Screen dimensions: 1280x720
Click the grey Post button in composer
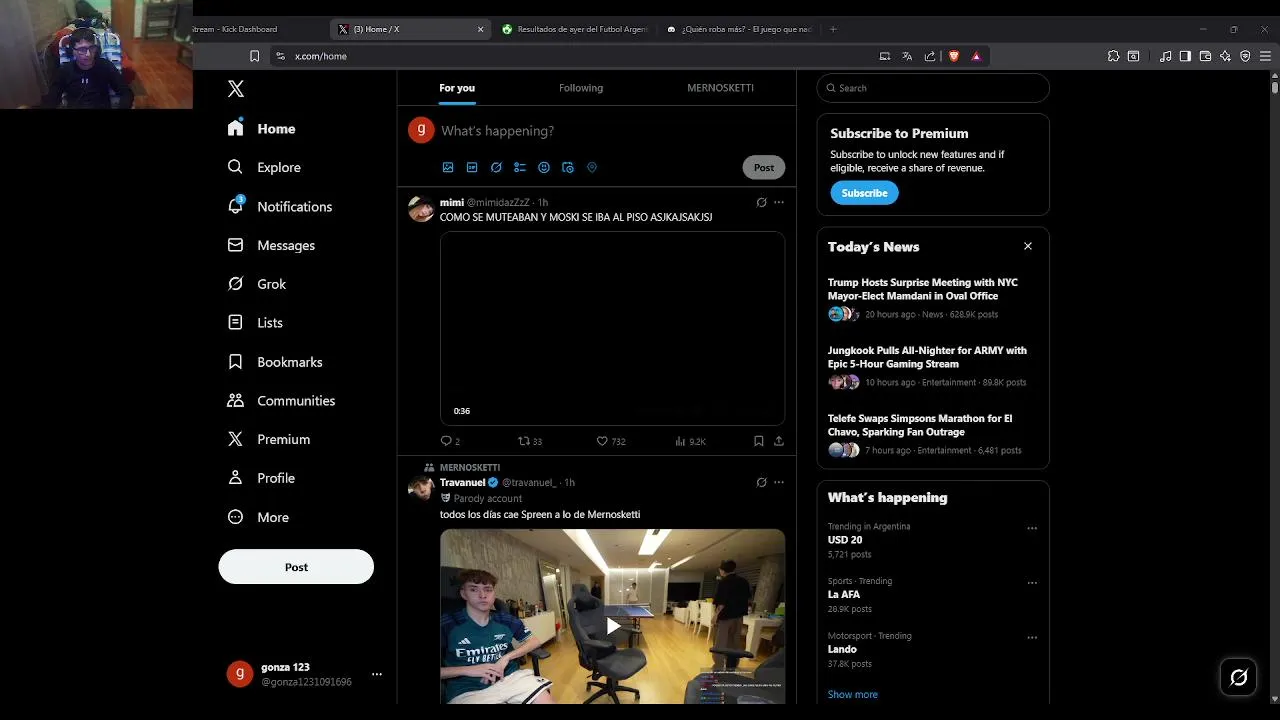coord(764,167)
